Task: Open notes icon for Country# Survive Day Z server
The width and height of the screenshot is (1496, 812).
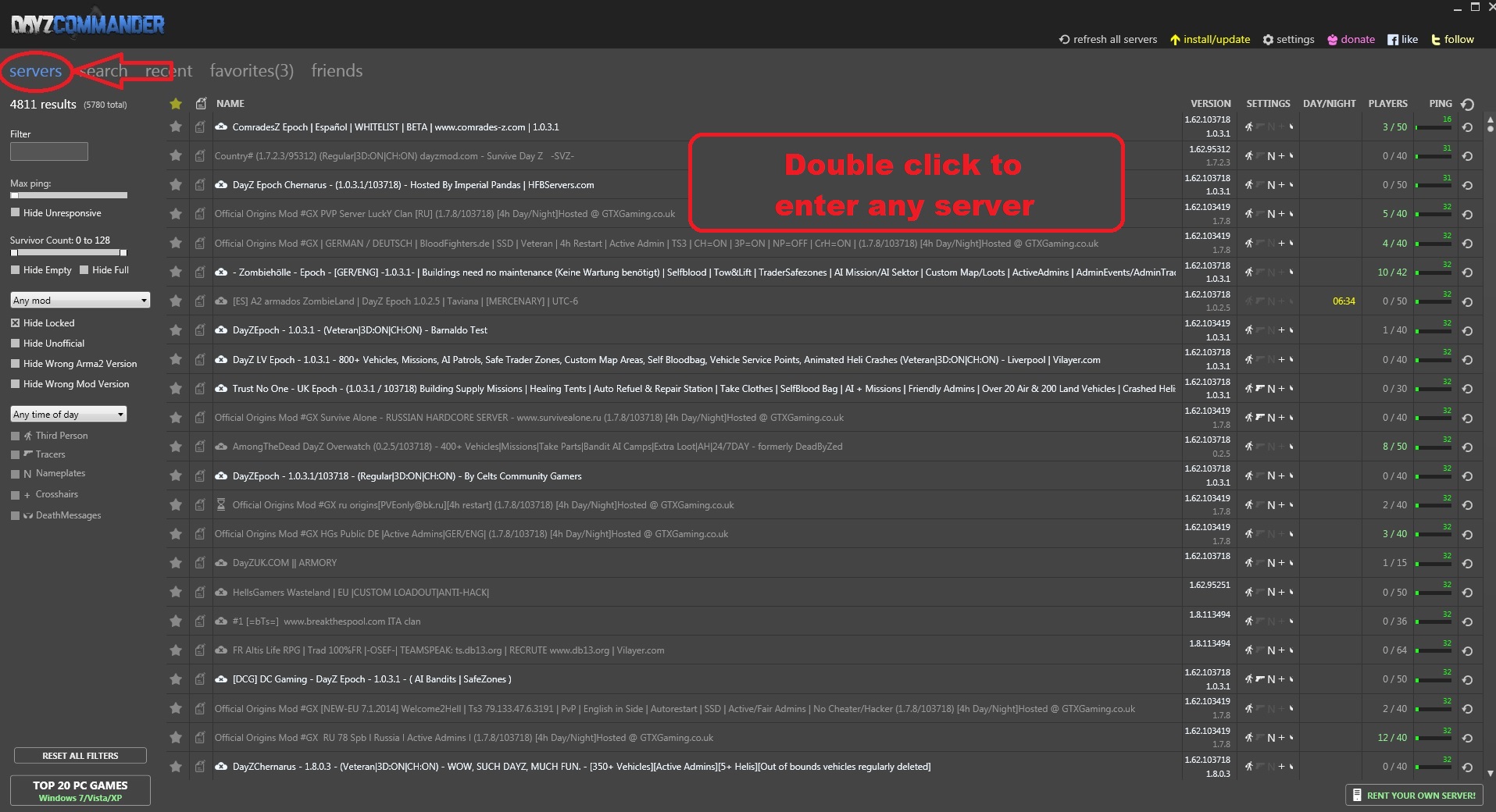Action: point(201,155)
